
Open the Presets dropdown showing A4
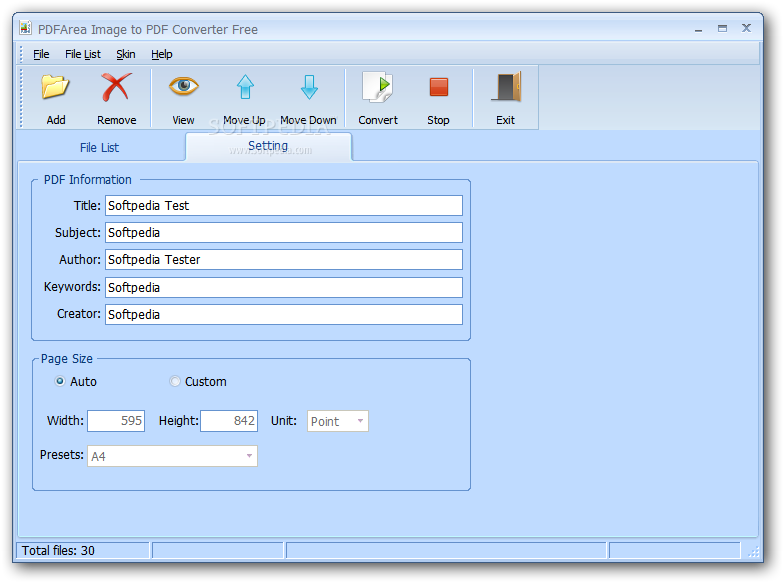pyautogui.click(x=172, y=456)
